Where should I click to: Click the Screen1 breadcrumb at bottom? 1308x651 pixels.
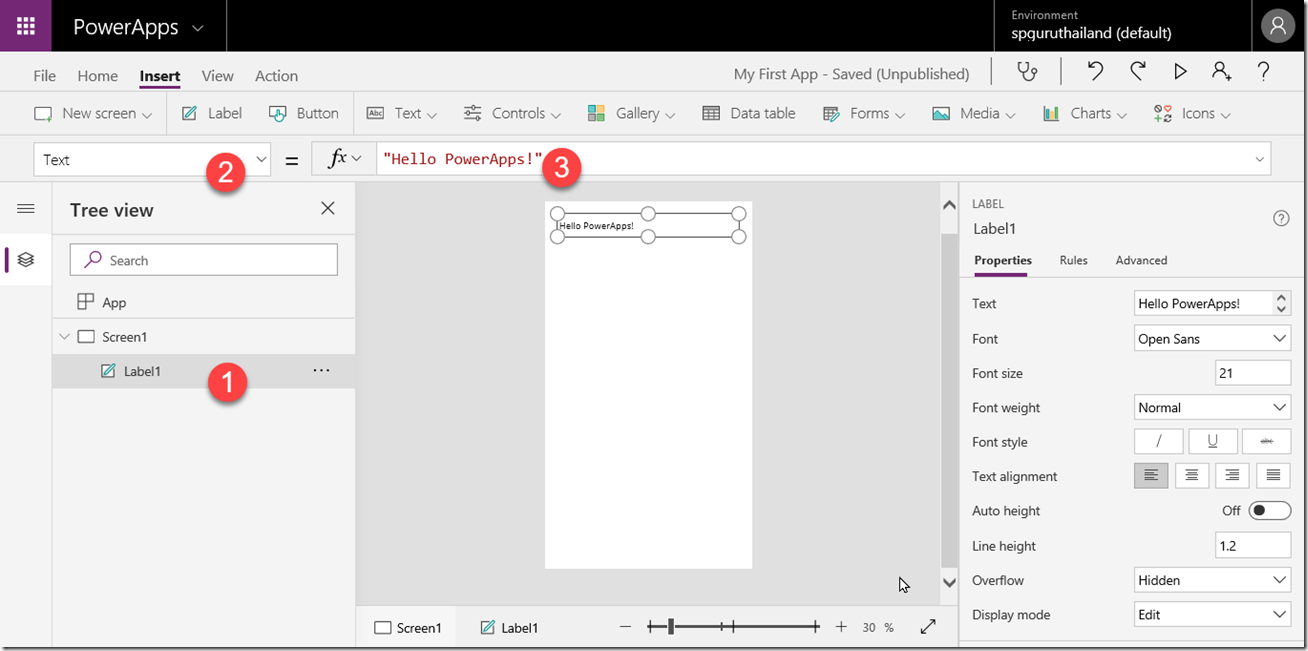407,628
